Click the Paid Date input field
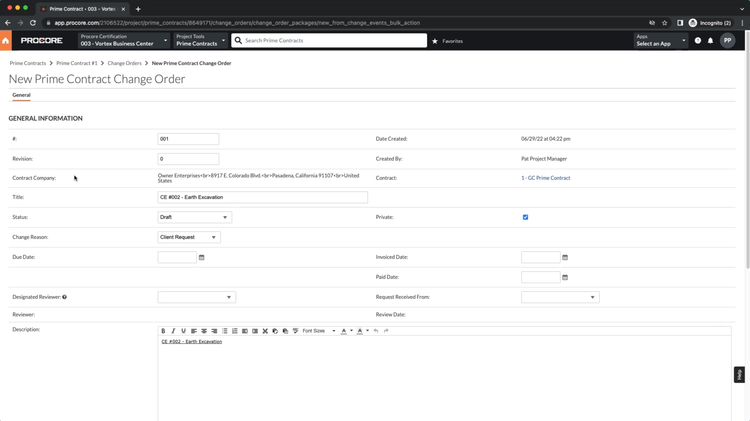750x421 pixels. (x=540, y=277)
